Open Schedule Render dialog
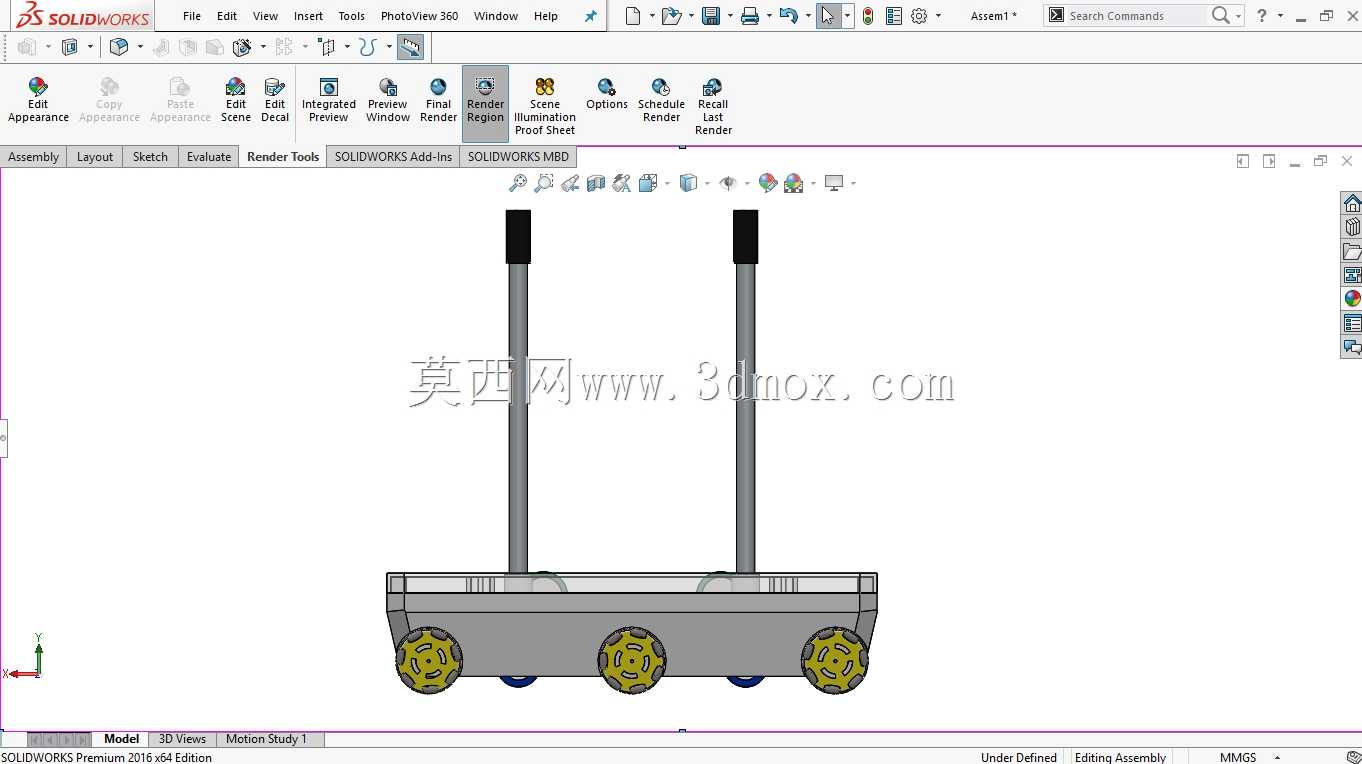 point(661,100)
